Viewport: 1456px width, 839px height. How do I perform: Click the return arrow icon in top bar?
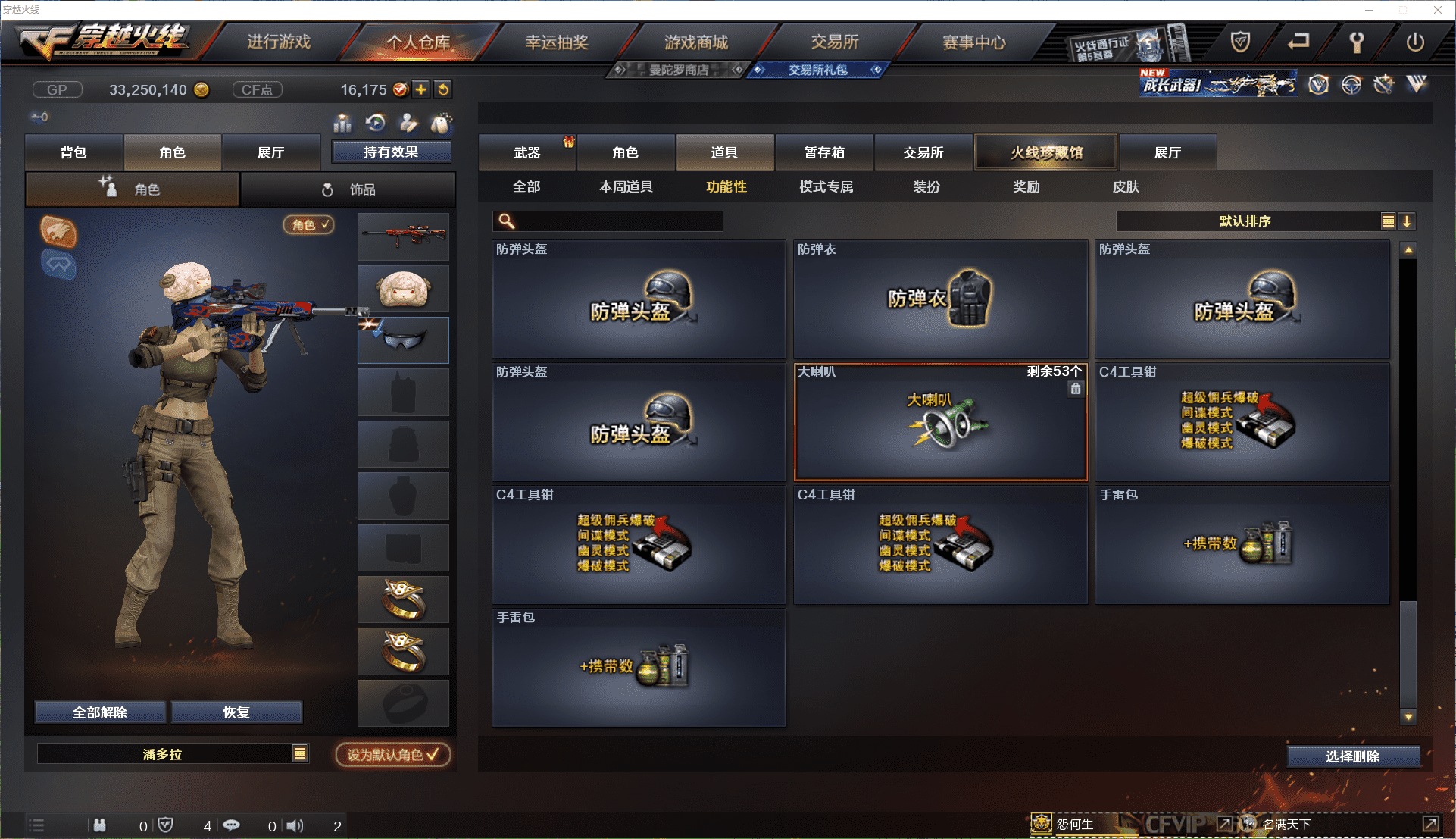point(1298,42)
